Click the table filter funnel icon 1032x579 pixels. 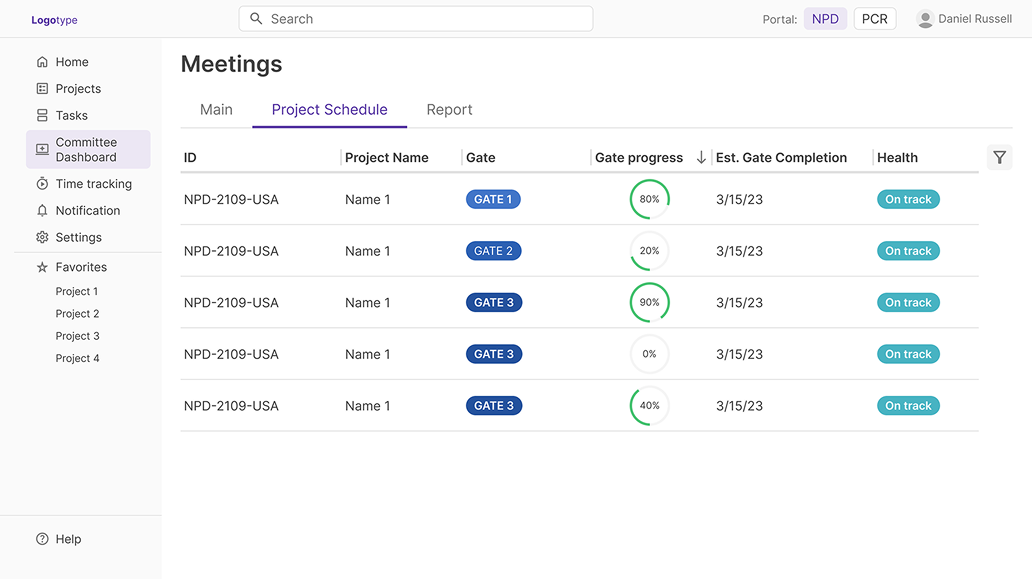click(x=999, y=157)
